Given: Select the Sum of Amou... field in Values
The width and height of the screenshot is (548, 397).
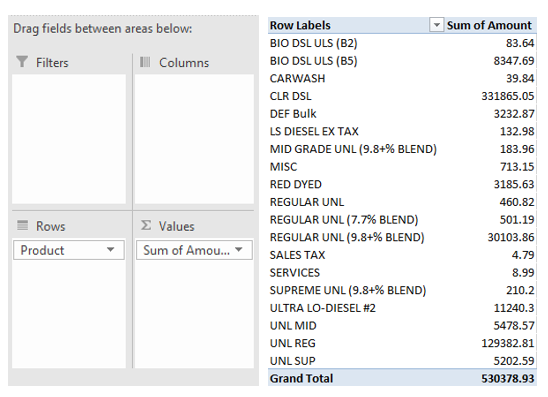Looking at the screenshot, I should [x=194, y=250].
